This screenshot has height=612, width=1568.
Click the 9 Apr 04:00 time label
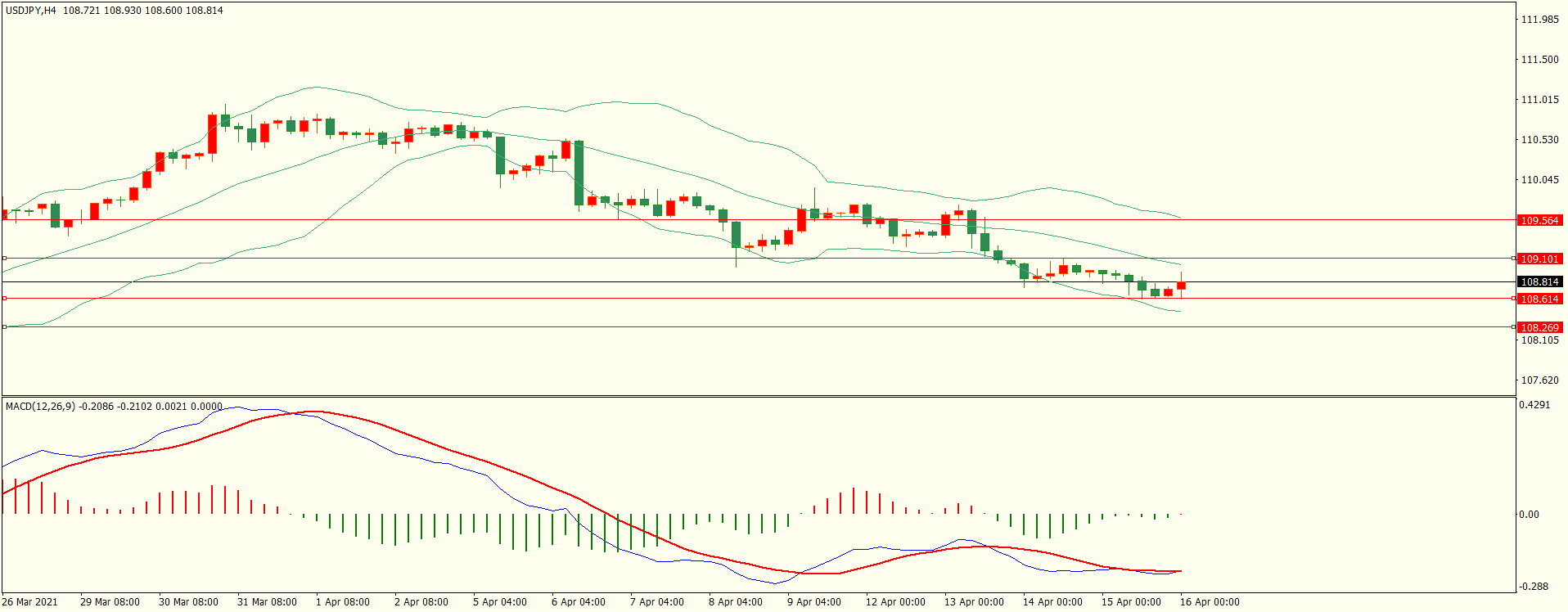click(x=813, y=602)
